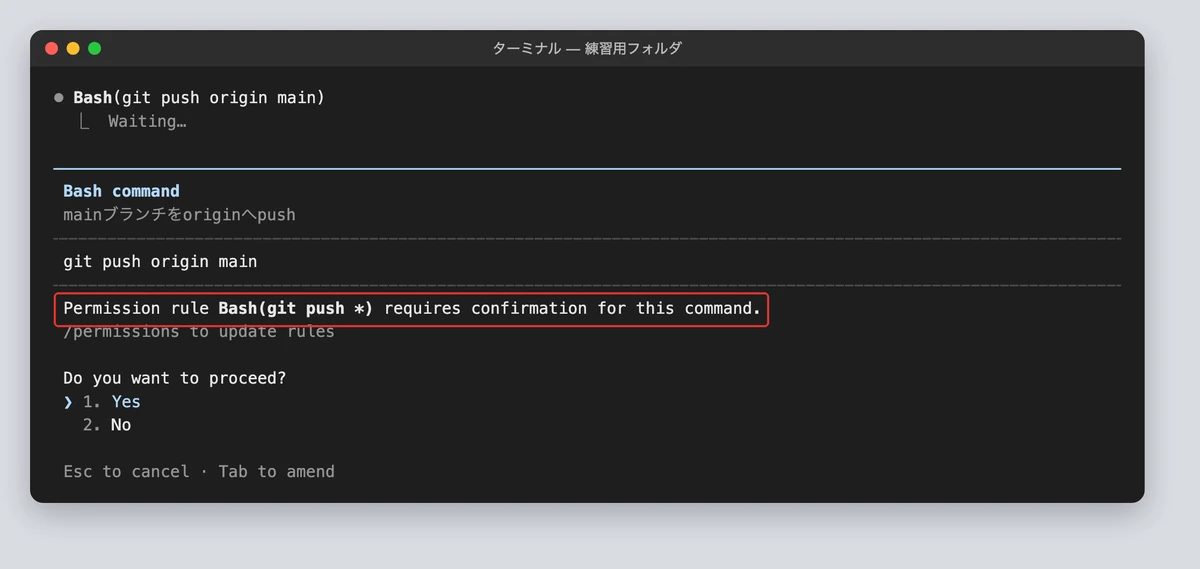
Task: Click the red close window button
Action: 52,48
